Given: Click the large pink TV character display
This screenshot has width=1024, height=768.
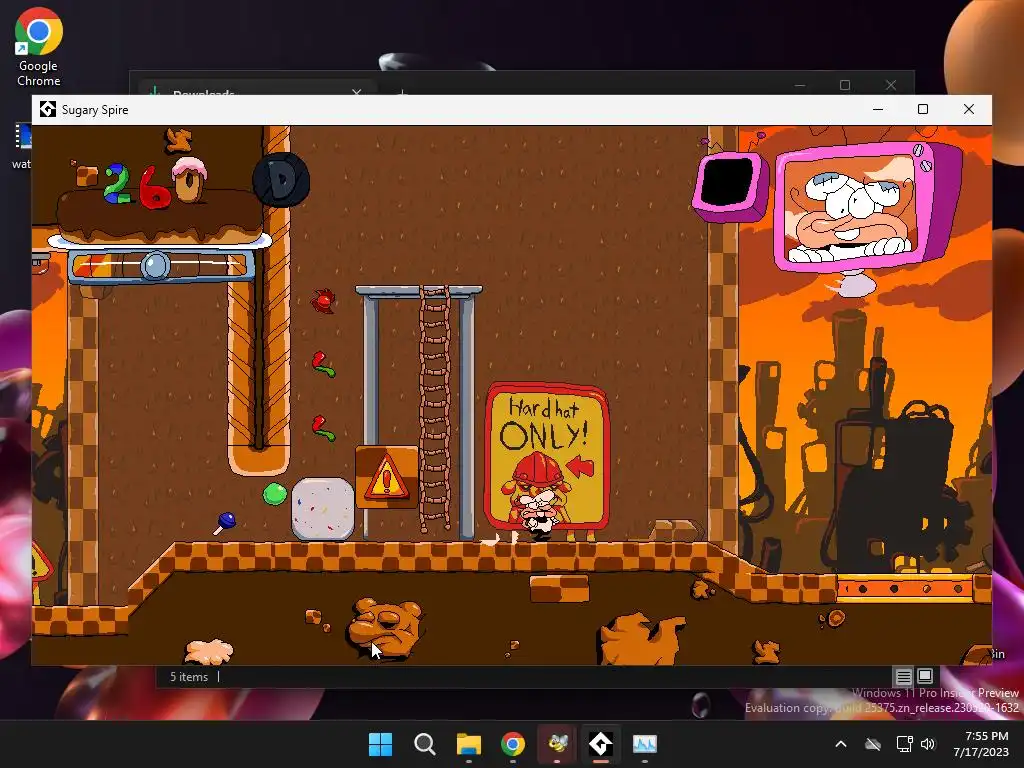Looking at the screenshot, I should (x=869, y=209).
